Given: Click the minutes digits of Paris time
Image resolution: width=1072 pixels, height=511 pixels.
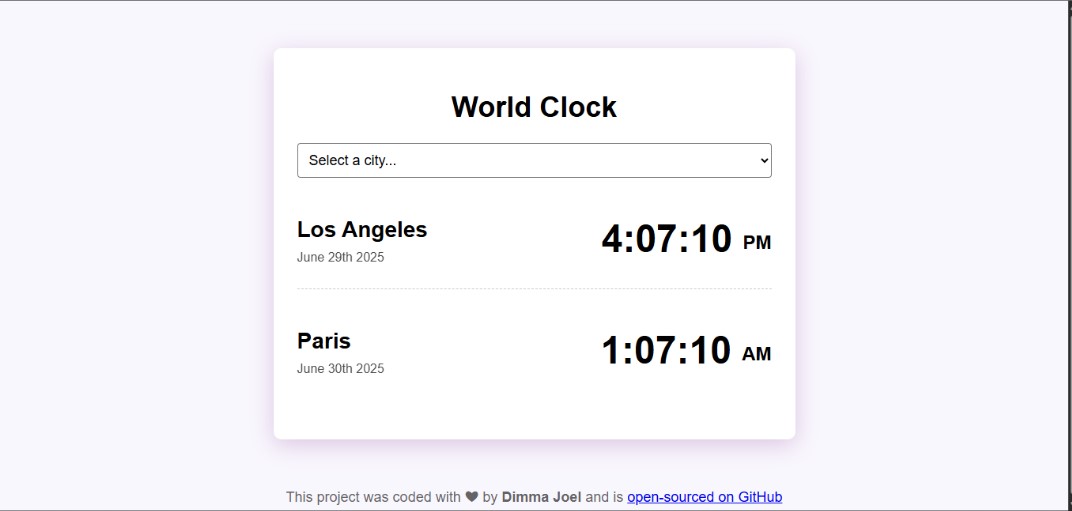Looking at the screenshot, I should click(x=656, y=351).
